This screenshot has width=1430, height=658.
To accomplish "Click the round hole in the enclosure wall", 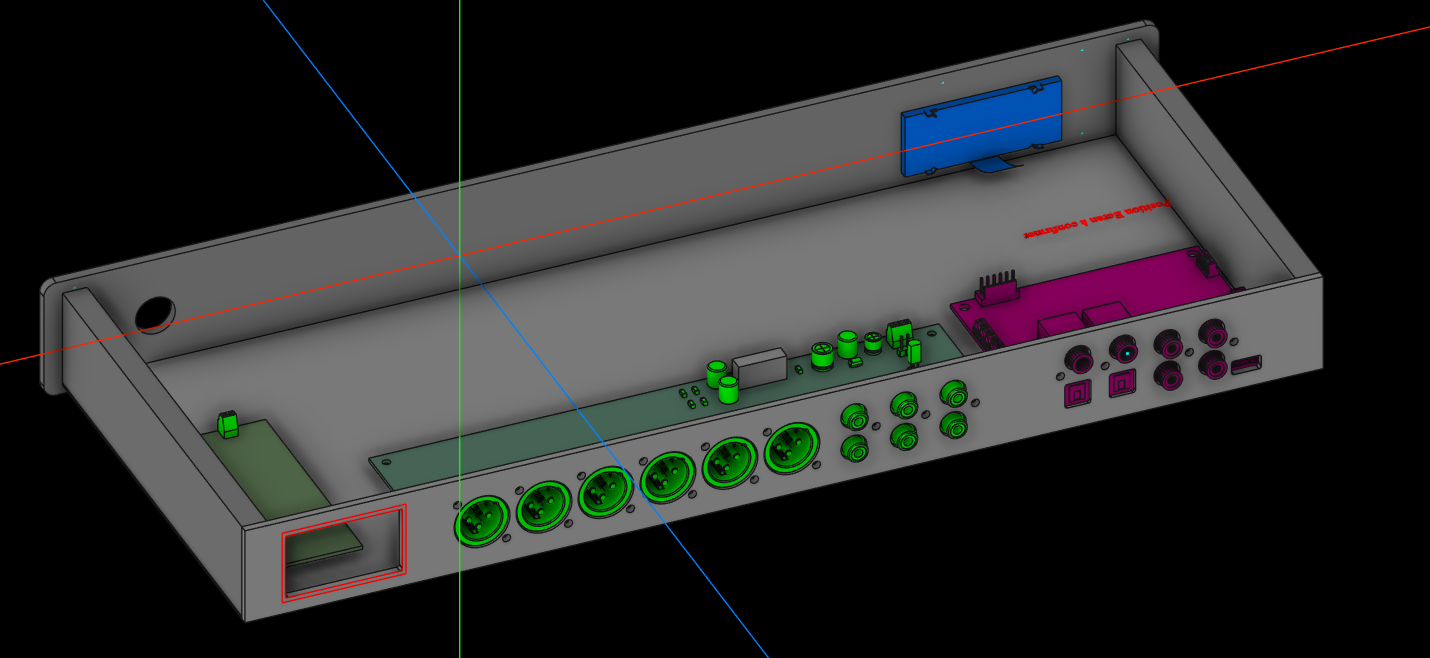I will point(153,313).
